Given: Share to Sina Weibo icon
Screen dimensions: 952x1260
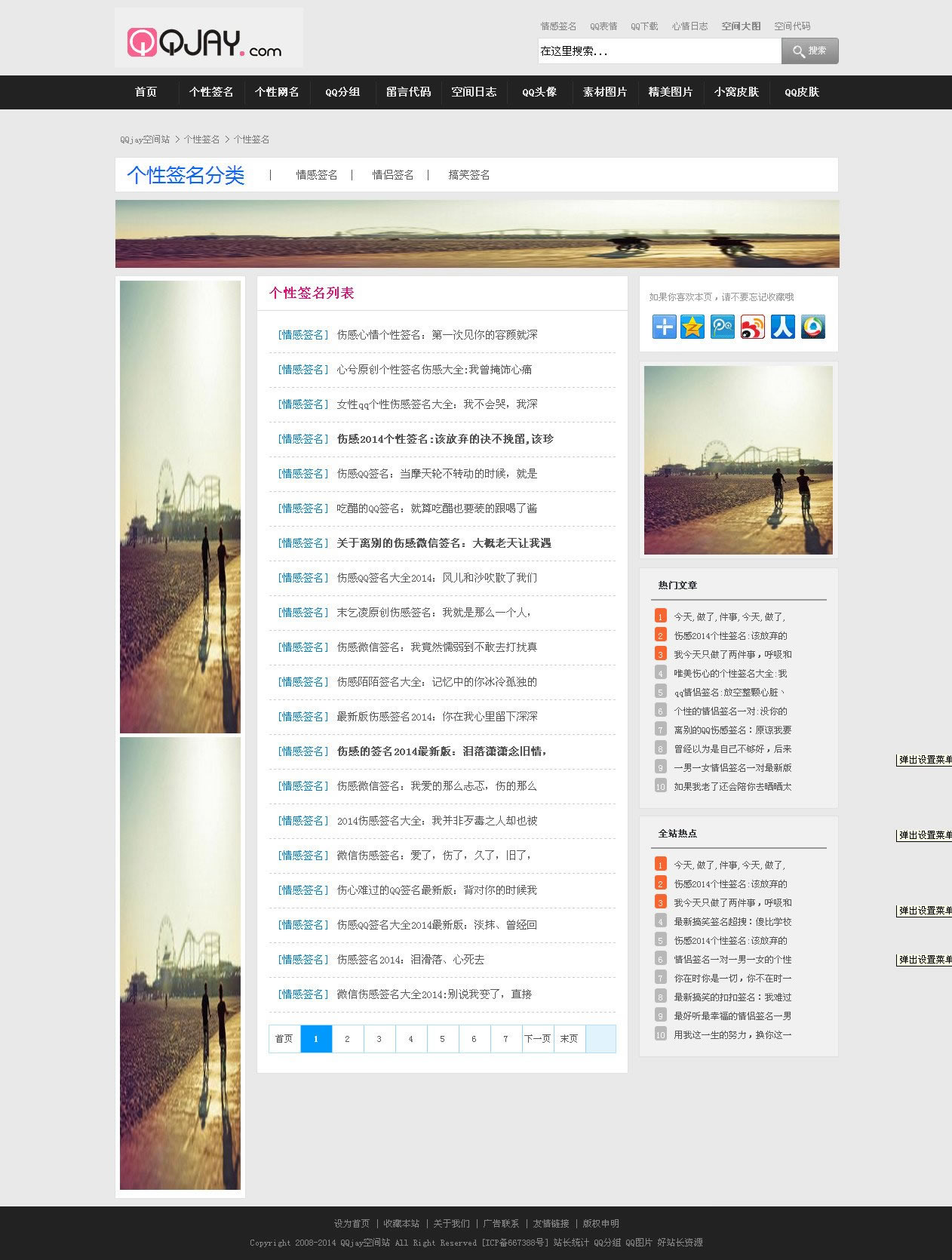Looking at the screenshot, I should tap(753, 327).
